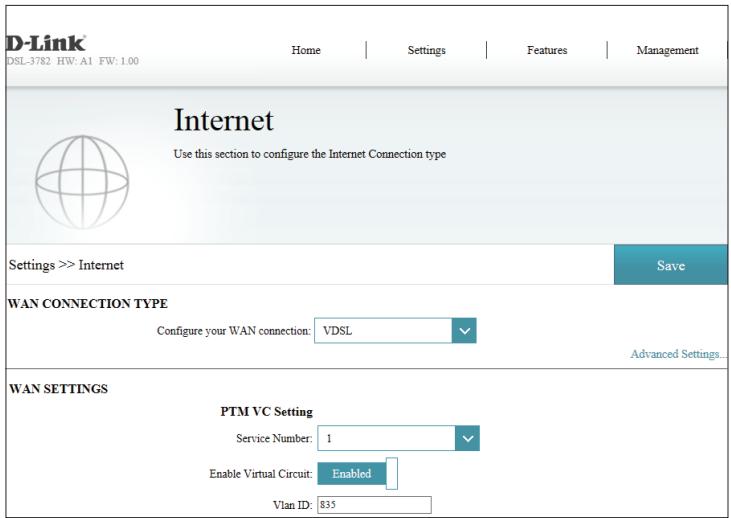Click the DSL-3782 hardware version text
This screenshot has height=518, width=731.
tap(71, 61)
